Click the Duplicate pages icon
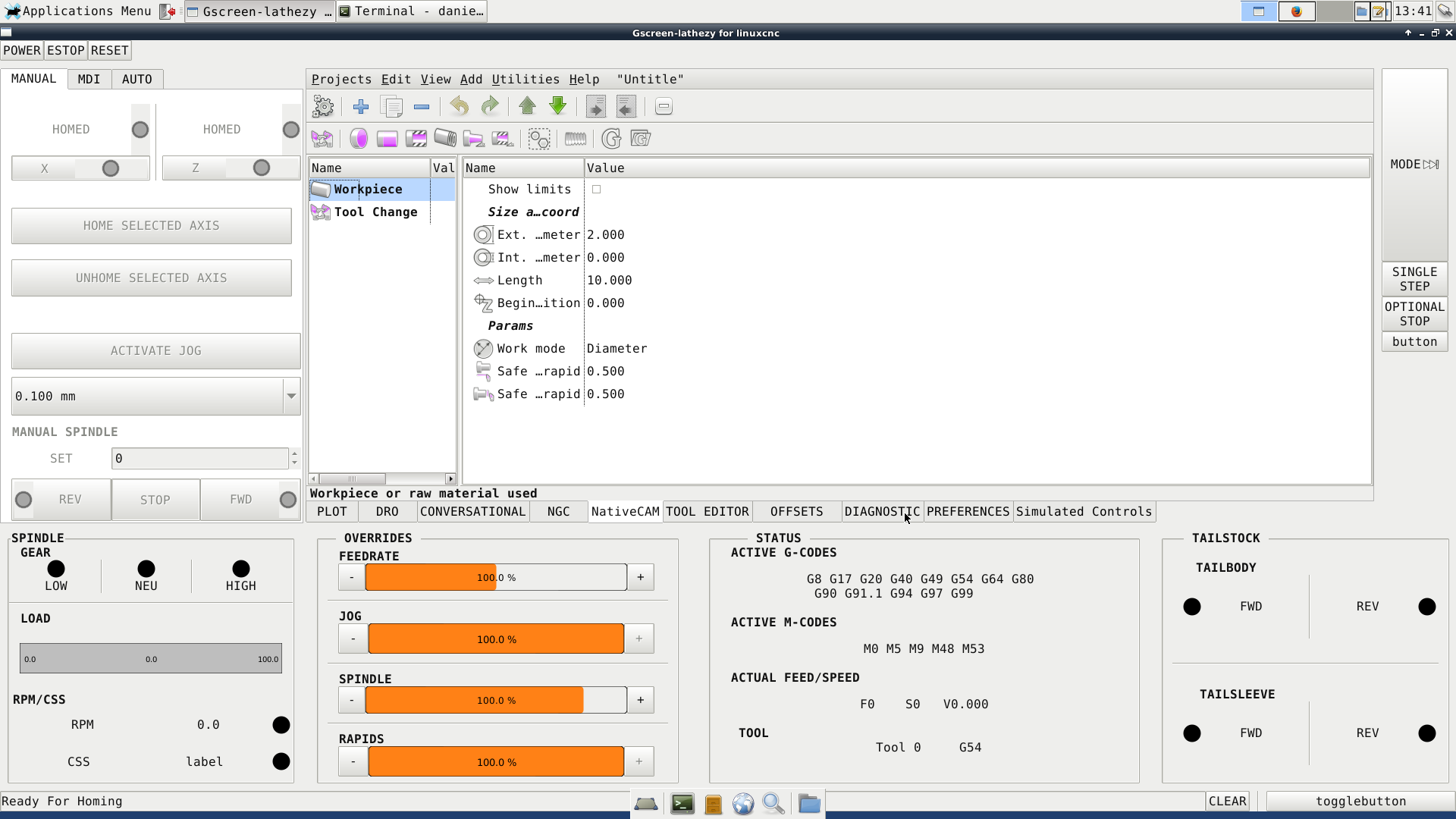Screen dimensions: 1456x819 (x=392, y=107)
